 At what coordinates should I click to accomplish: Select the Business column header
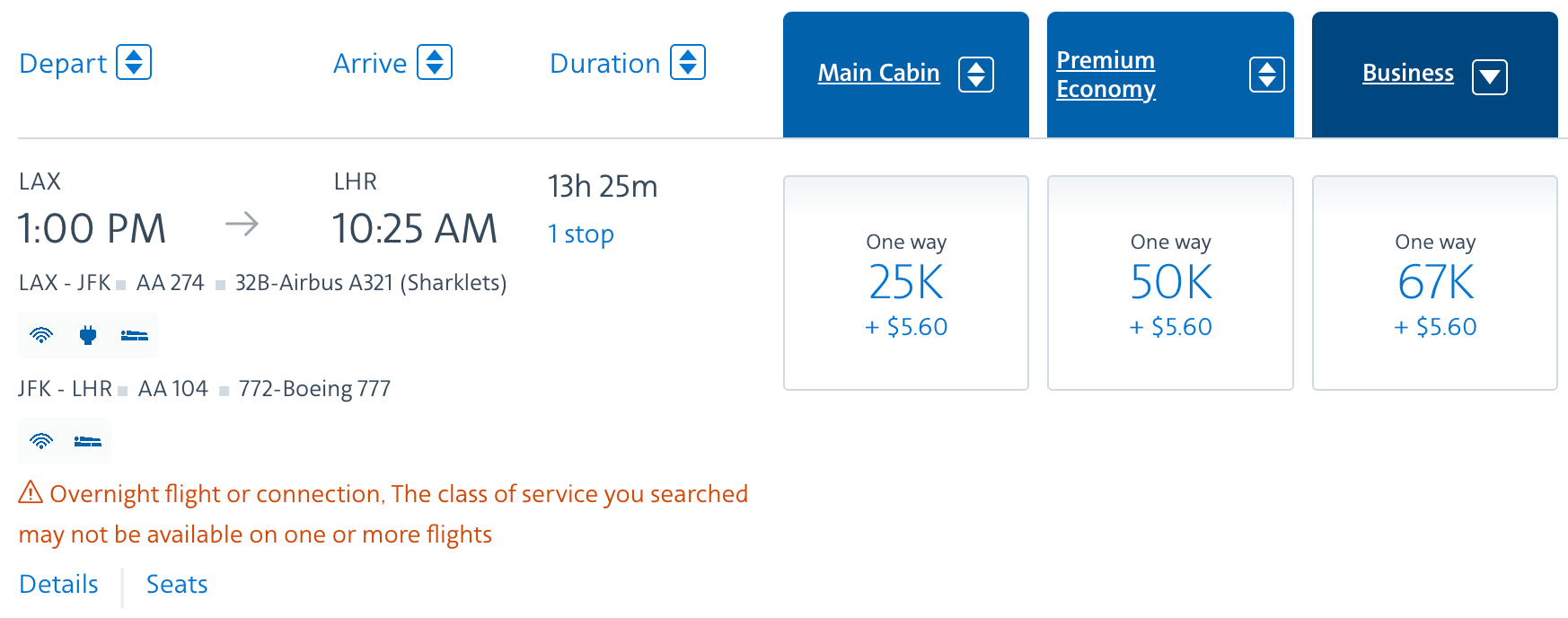(1408, 73)
